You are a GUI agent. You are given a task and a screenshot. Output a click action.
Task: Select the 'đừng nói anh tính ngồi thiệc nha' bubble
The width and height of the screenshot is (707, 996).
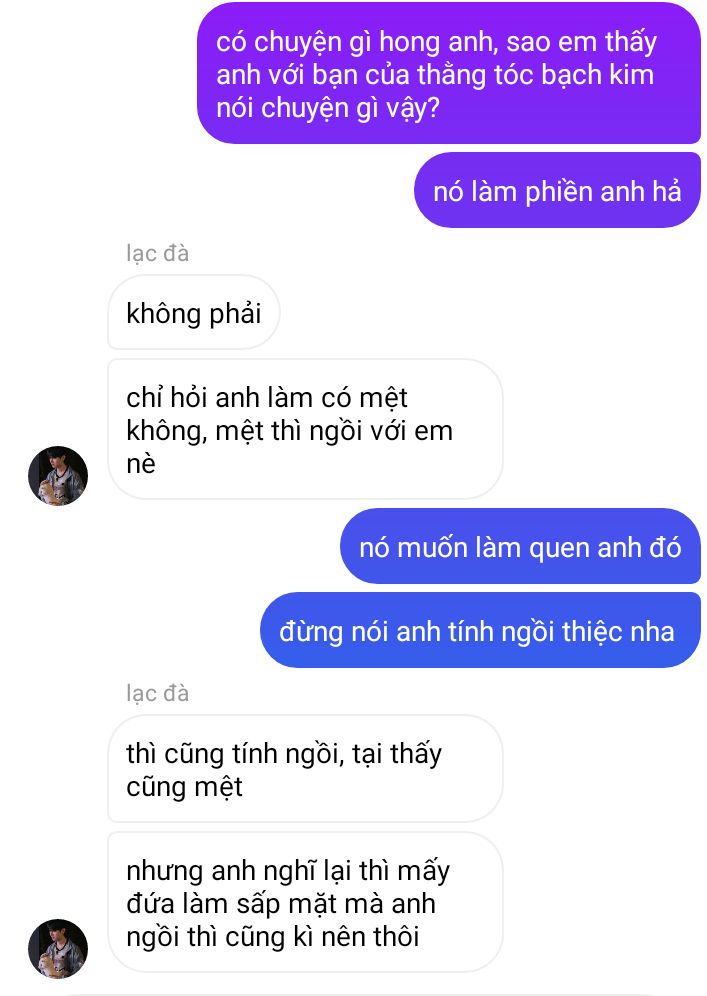tap(480, 630)
